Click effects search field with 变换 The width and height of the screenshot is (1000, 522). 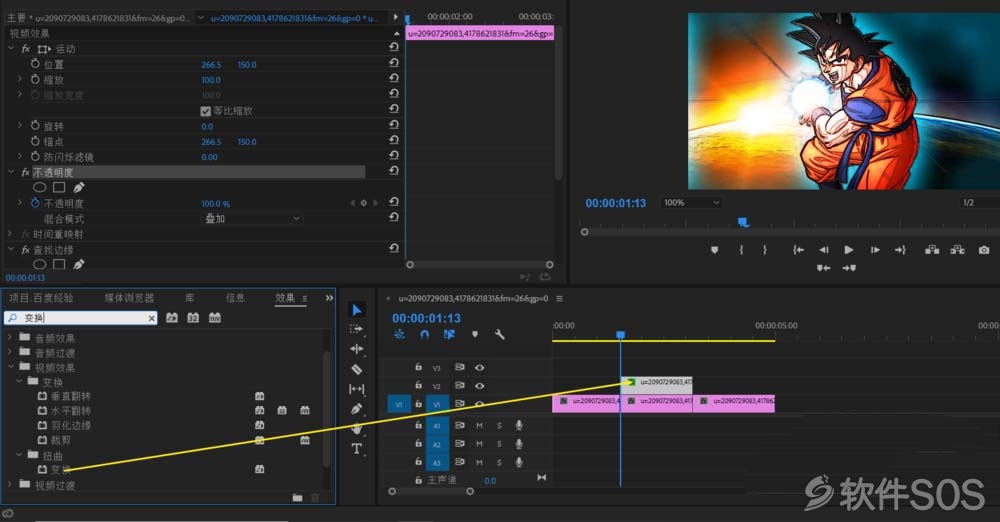[x=80, y=318]
